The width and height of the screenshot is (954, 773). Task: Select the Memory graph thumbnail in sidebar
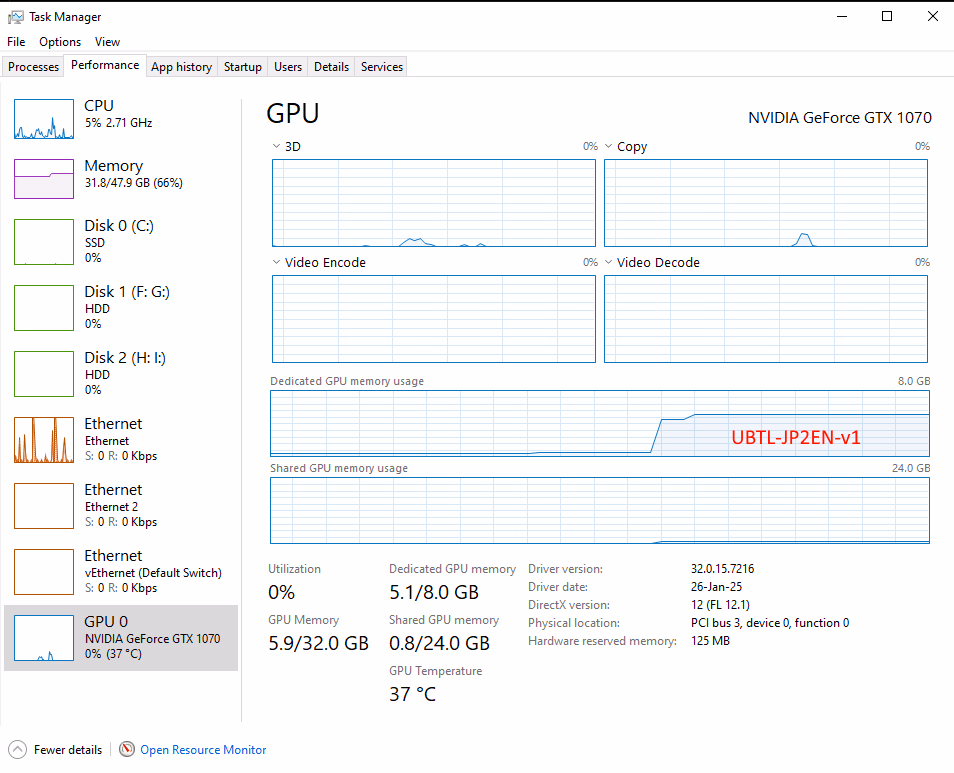(44, 179)
